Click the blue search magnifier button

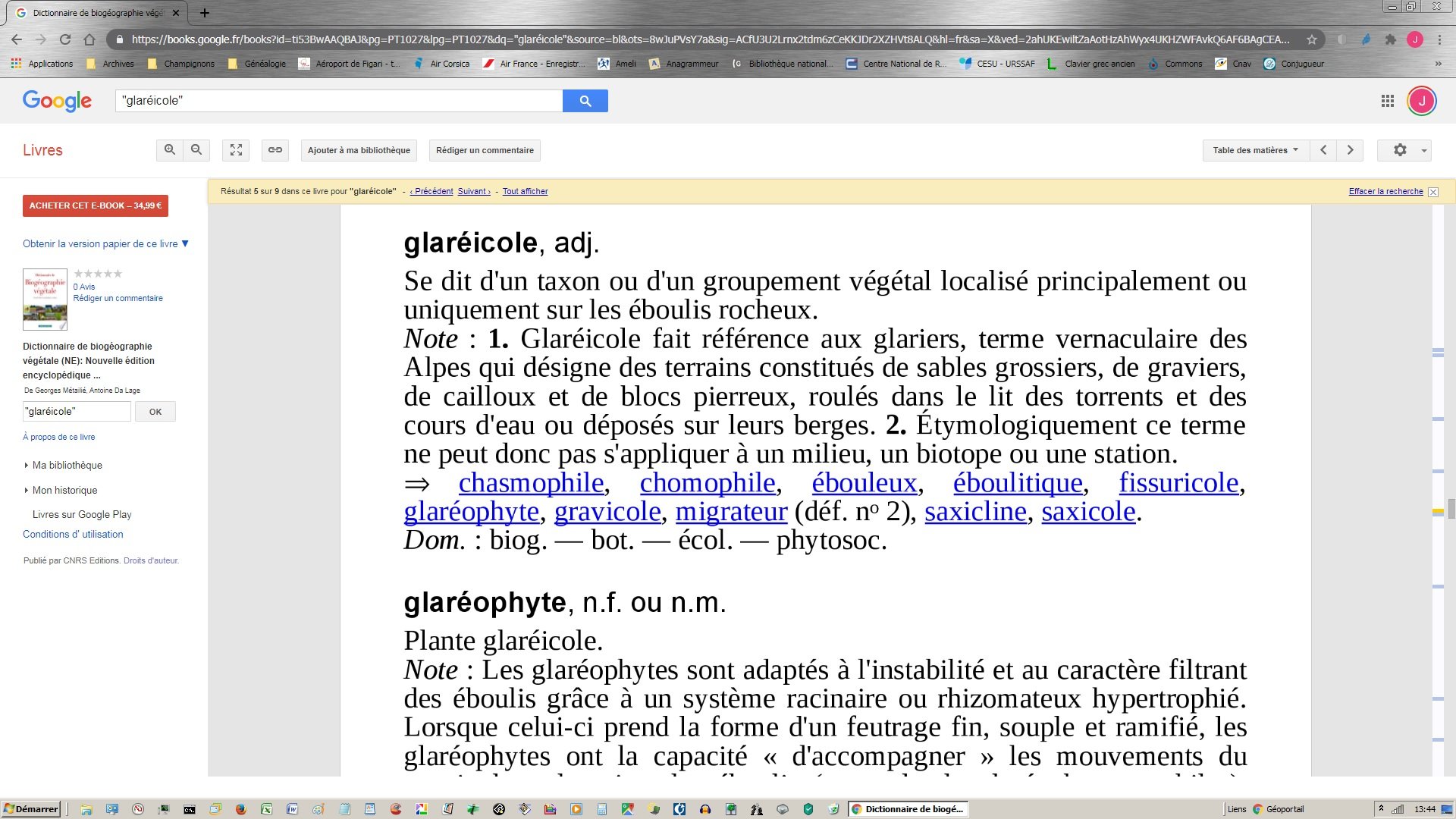(585, 101)
